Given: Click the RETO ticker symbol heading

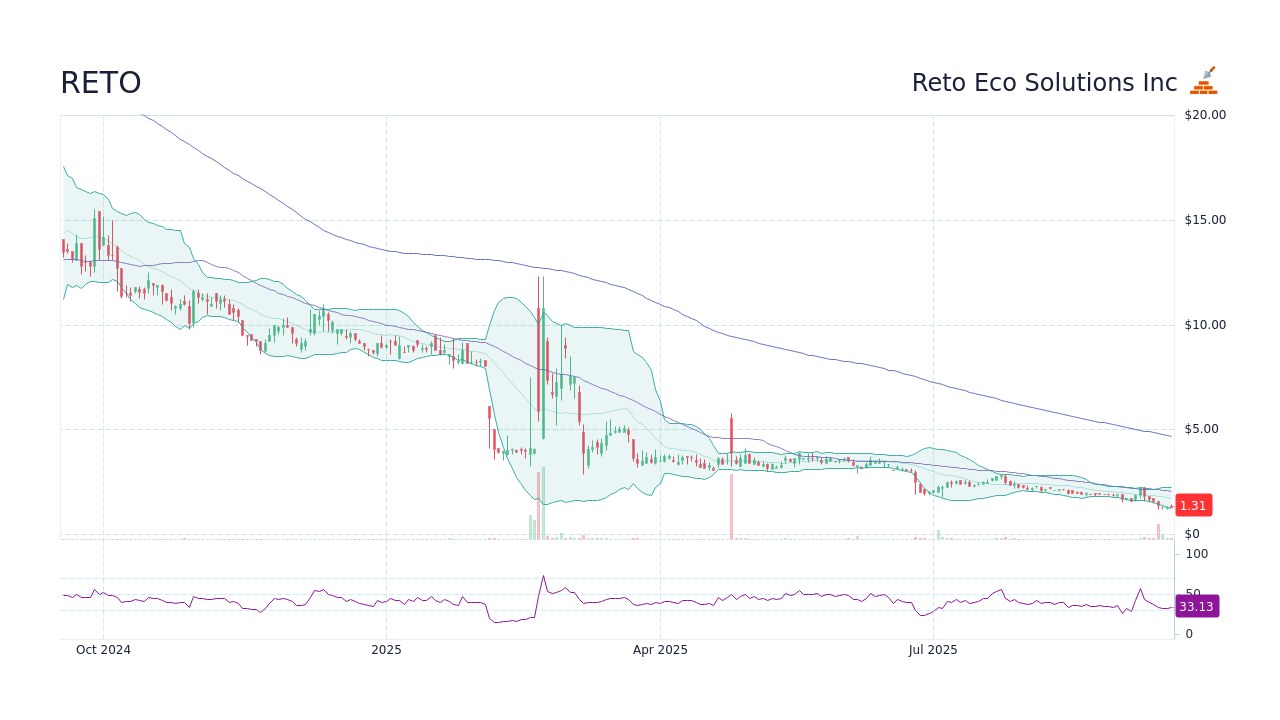Looking at the screenshot, I should [100, 83].
